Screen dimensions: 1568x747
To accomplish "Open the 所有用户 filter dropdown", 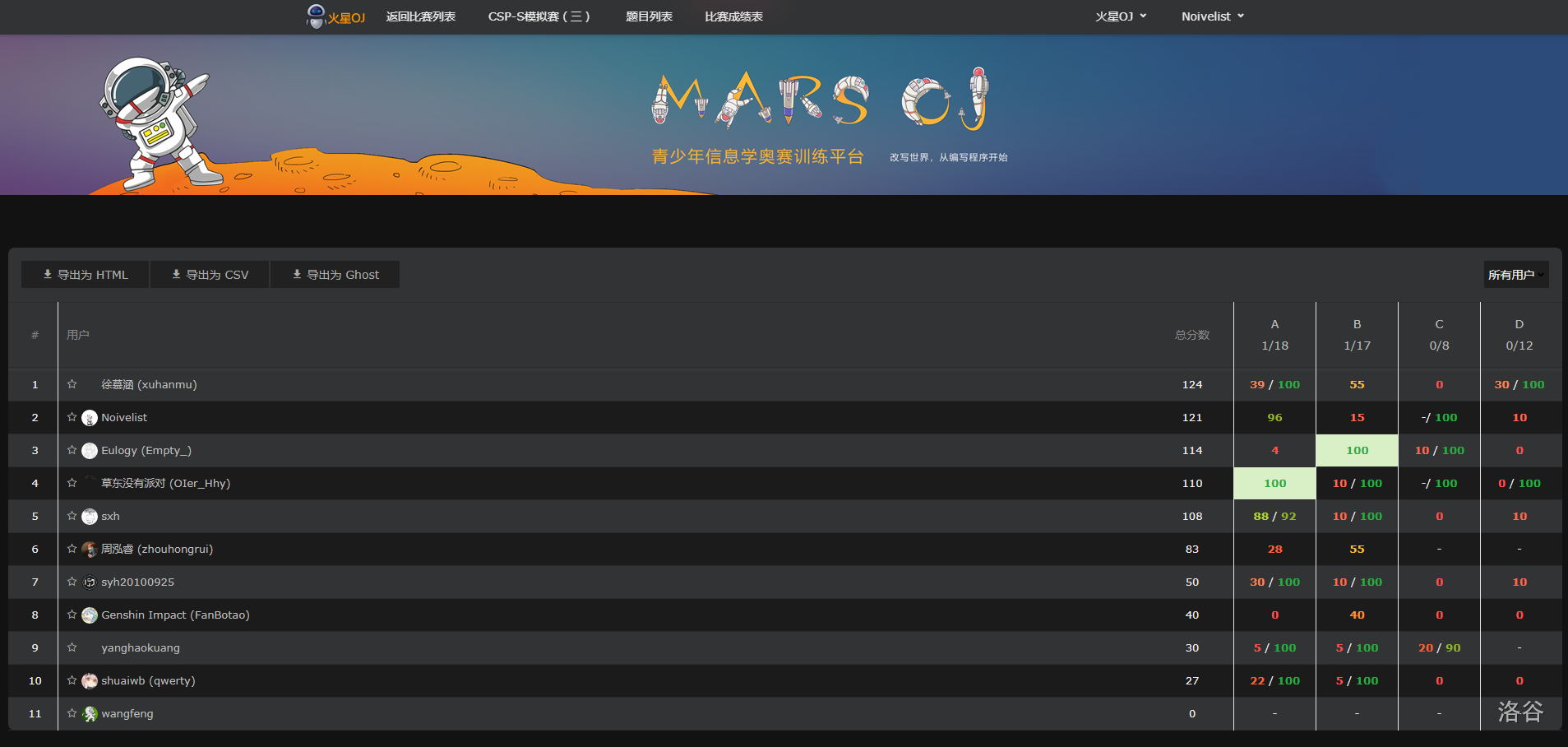I will point(1515,275).
